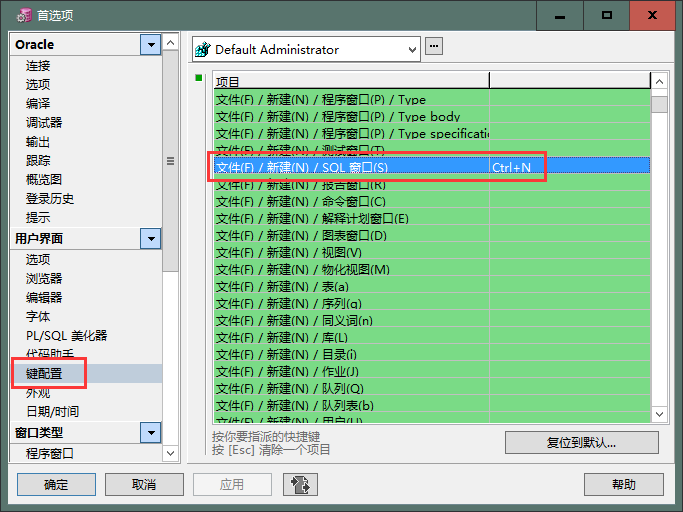Screen dimensions: 683x512
Task: Select the row '作业(J)'
Action: (x=432, y=372)
